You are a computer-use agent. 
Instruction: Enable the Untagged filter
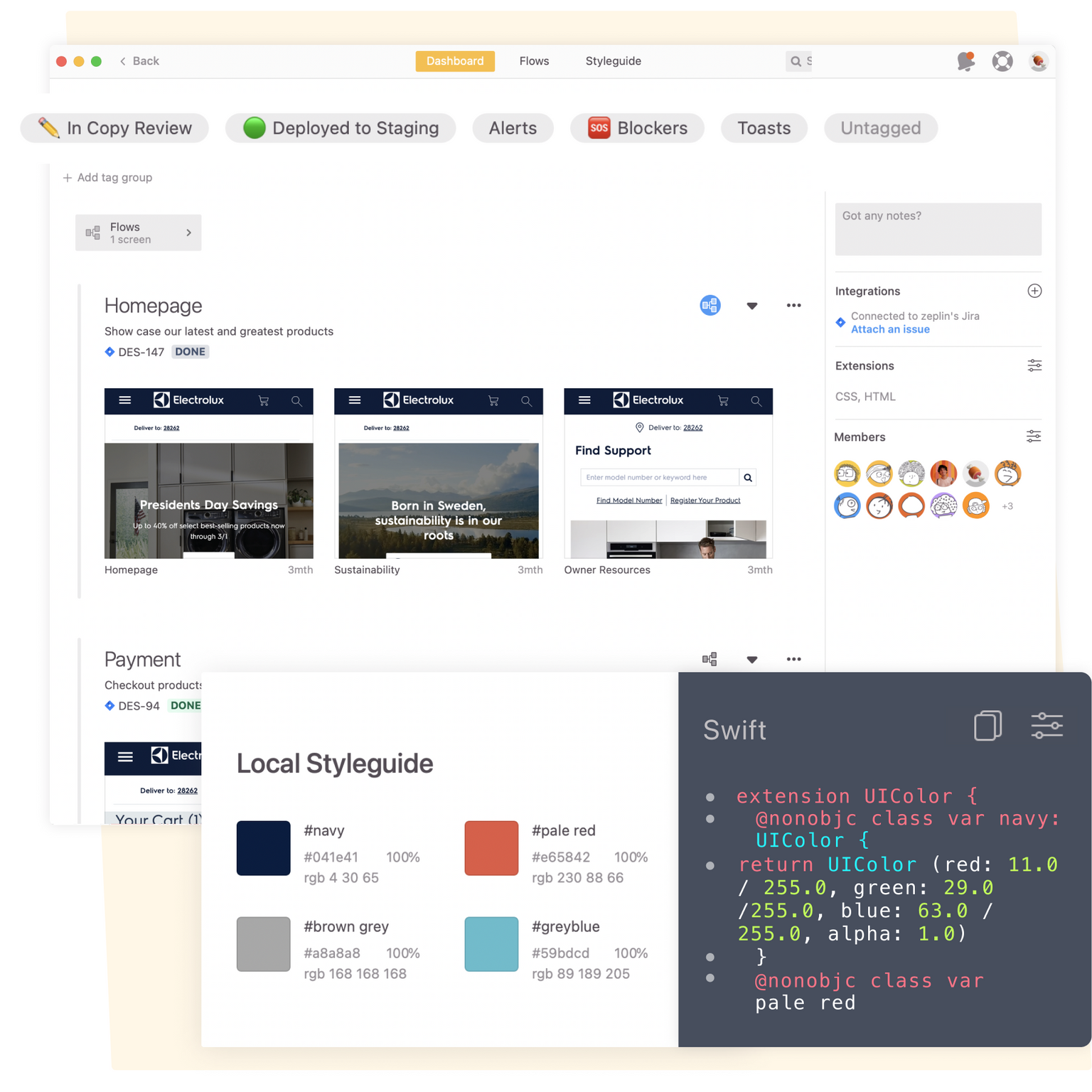point(881,128)
